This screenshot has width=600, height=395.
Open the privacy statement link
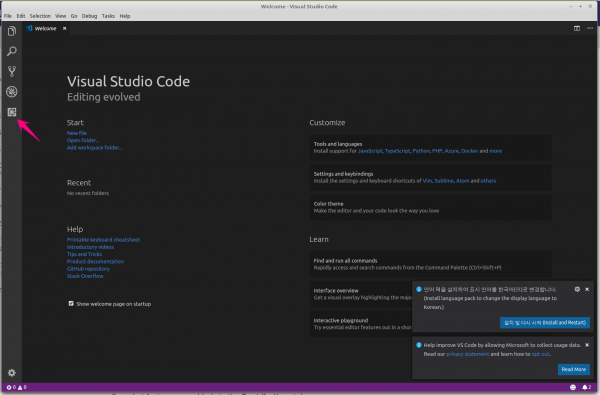point(468,354)
